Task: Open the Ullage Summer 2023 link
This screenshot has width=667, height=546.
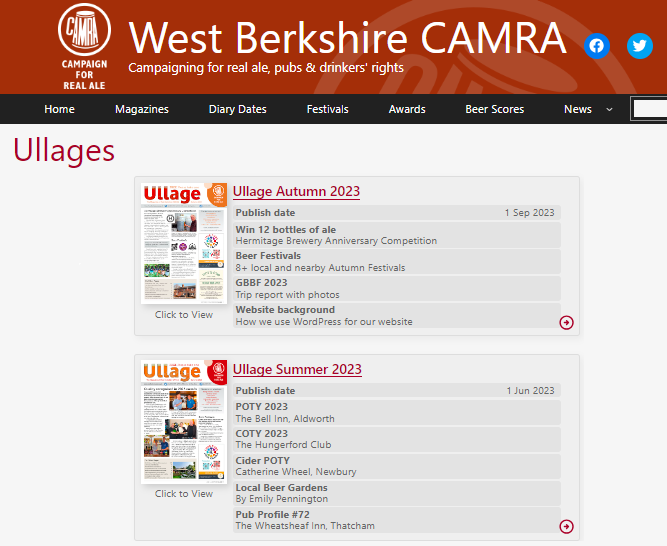Action: tap(297, 369)
